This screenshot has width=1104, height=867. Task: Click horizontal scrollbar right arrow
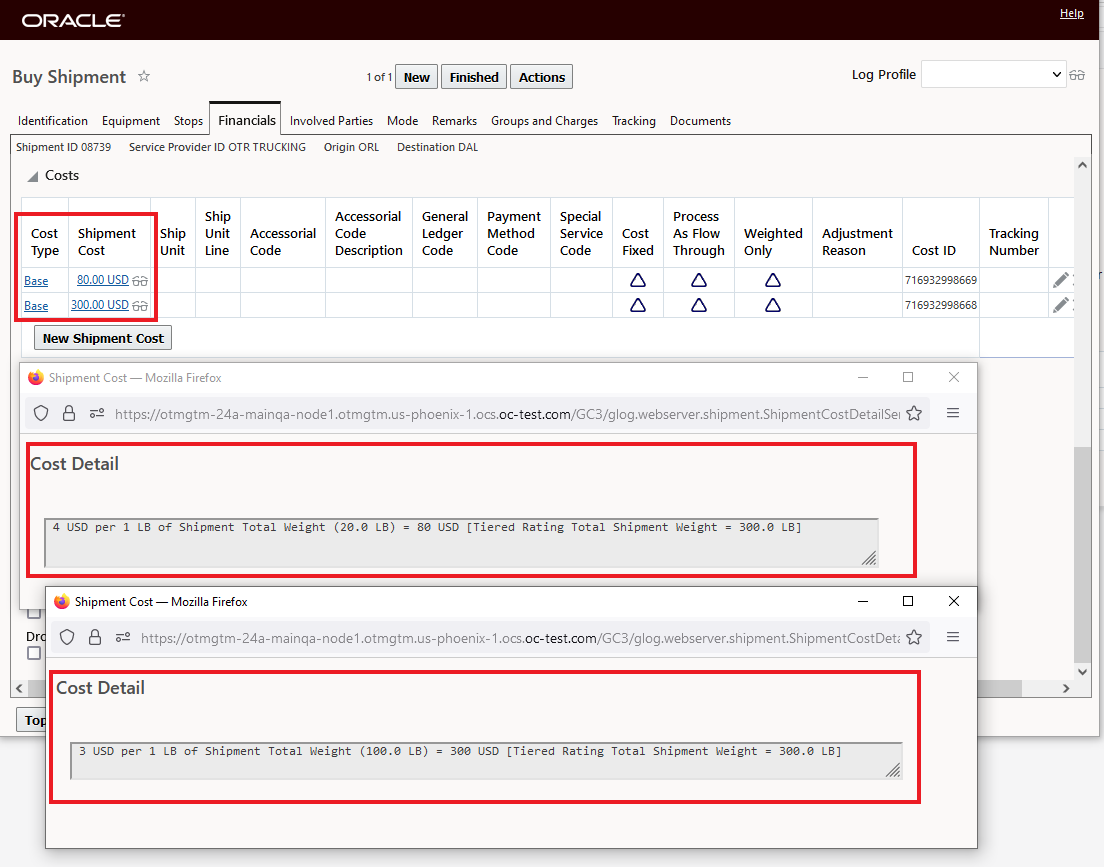[x=1066, y=688]
